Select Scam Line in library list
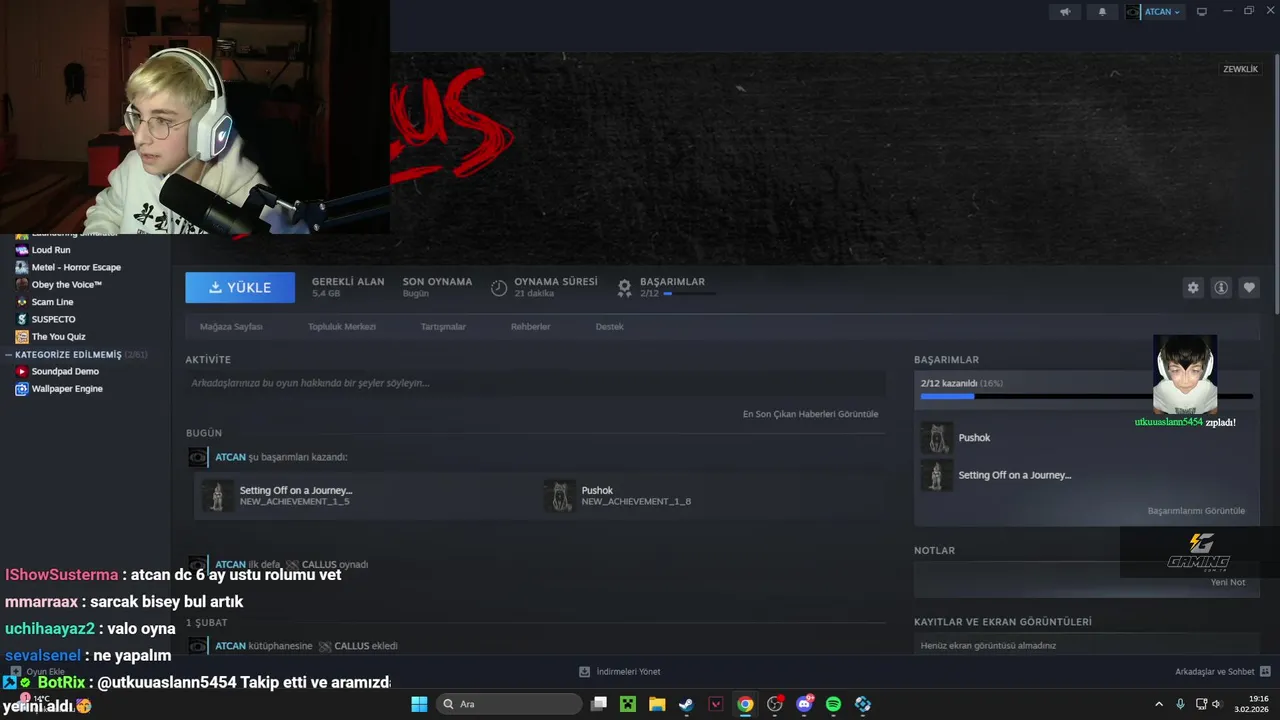The height and width of the screenshot is (720, 1280). (52, 302)
